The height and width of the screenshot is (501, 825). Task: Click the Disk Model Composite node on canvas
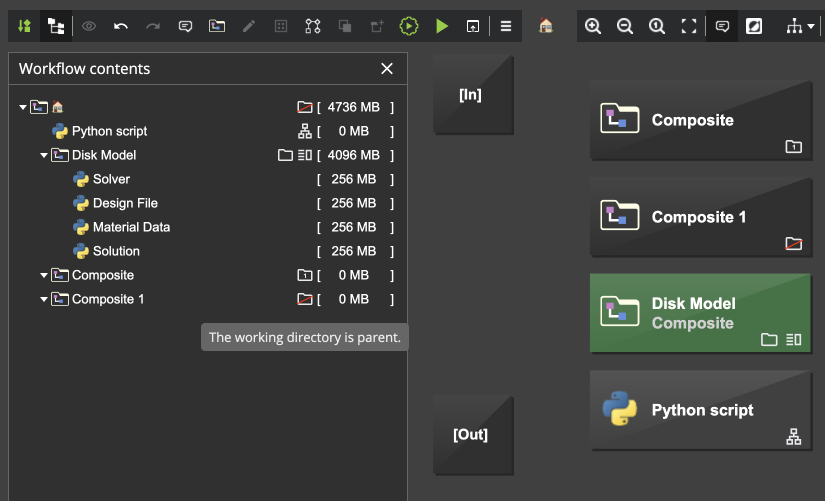coord(699,313)
